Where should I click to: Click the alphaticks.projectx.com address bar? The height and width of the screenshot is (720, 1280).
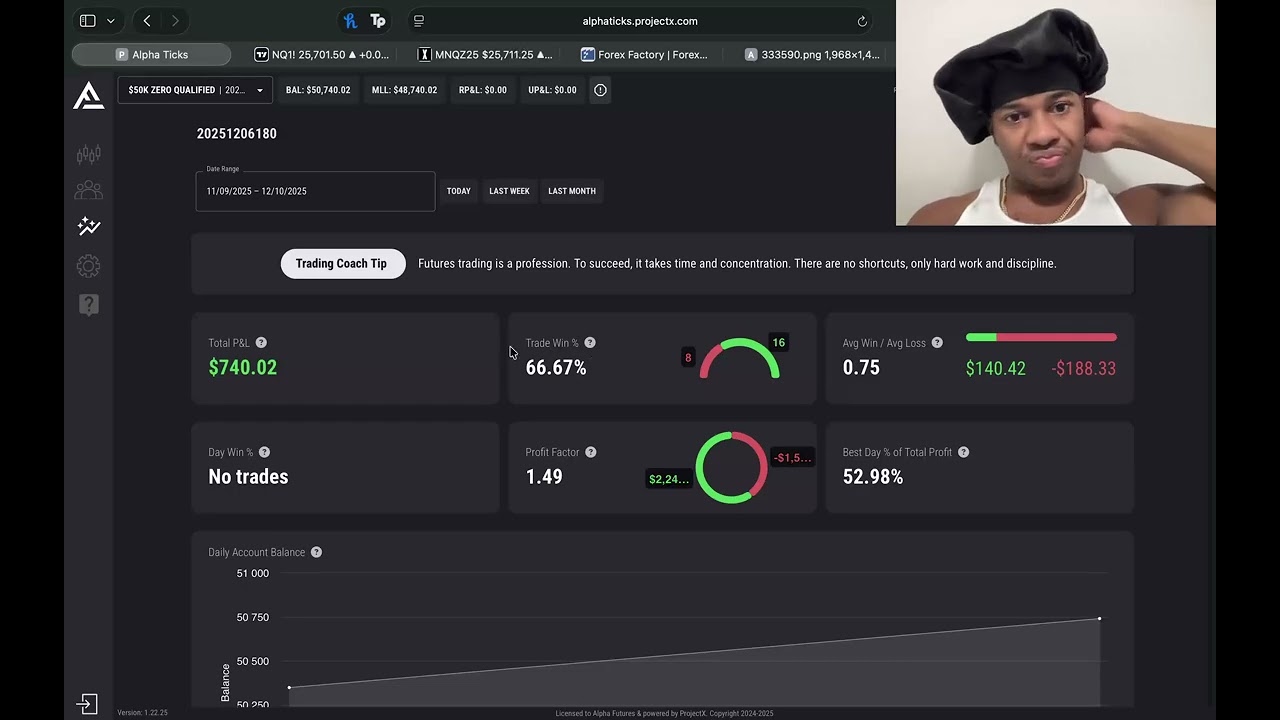pyautogui.click(x=640, y=21)
